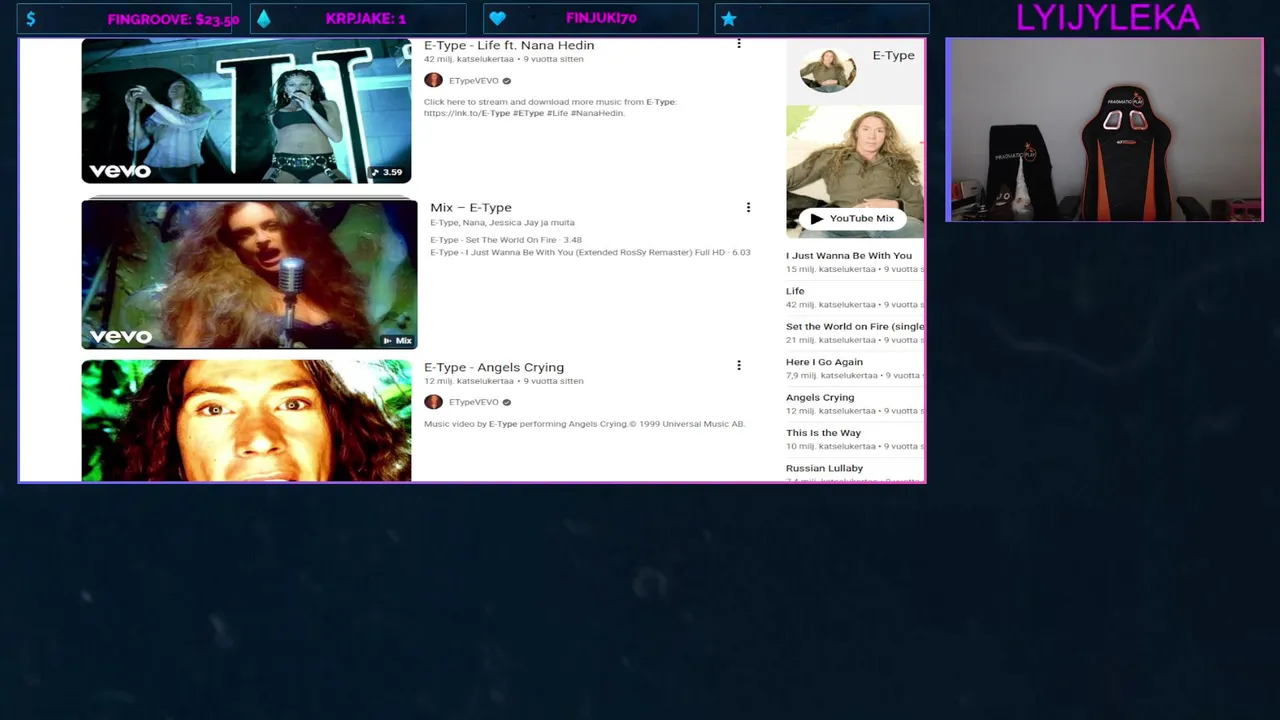Image resolution: width=1280 pixels, height=720 pixels.
Task: Click the blue droplet icon next to KRPJAKE
Action: 264,19
